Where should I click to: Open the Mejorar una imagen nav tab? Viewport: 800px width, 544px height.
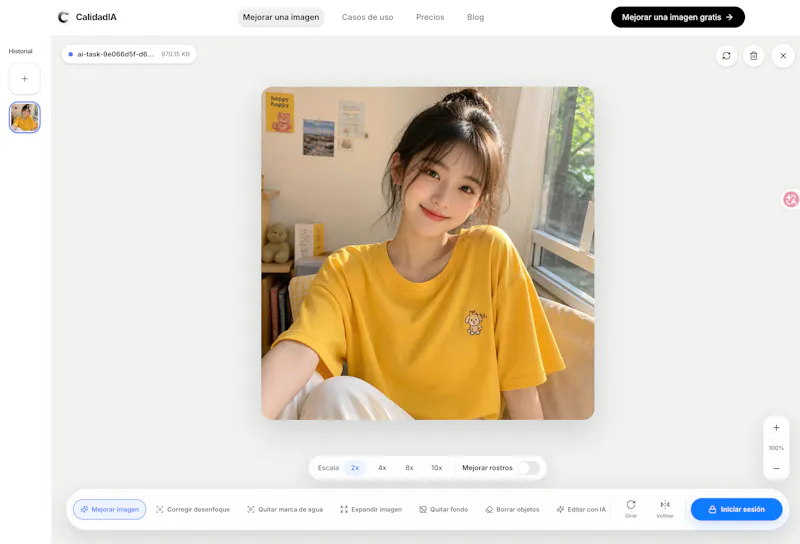tap(281, 17)
